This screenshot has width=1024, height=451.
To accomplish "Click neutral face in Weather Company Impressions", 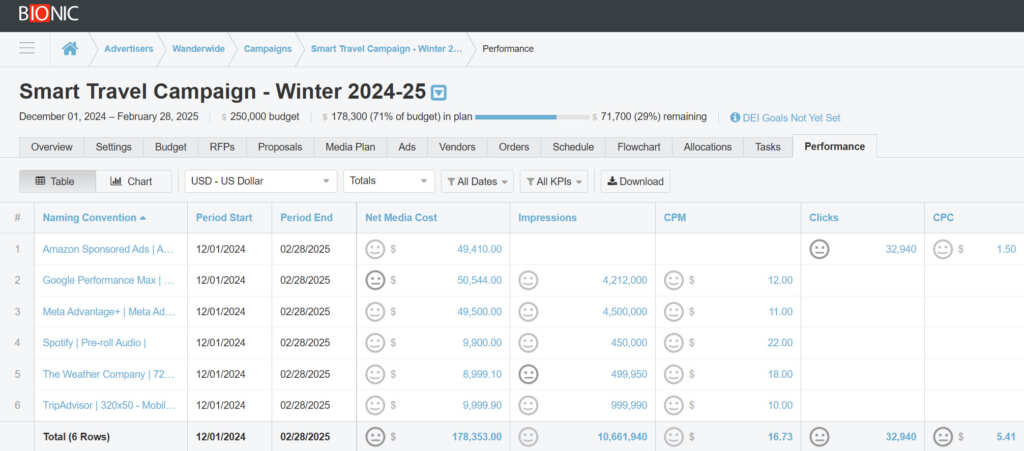I will pos(528,375).
